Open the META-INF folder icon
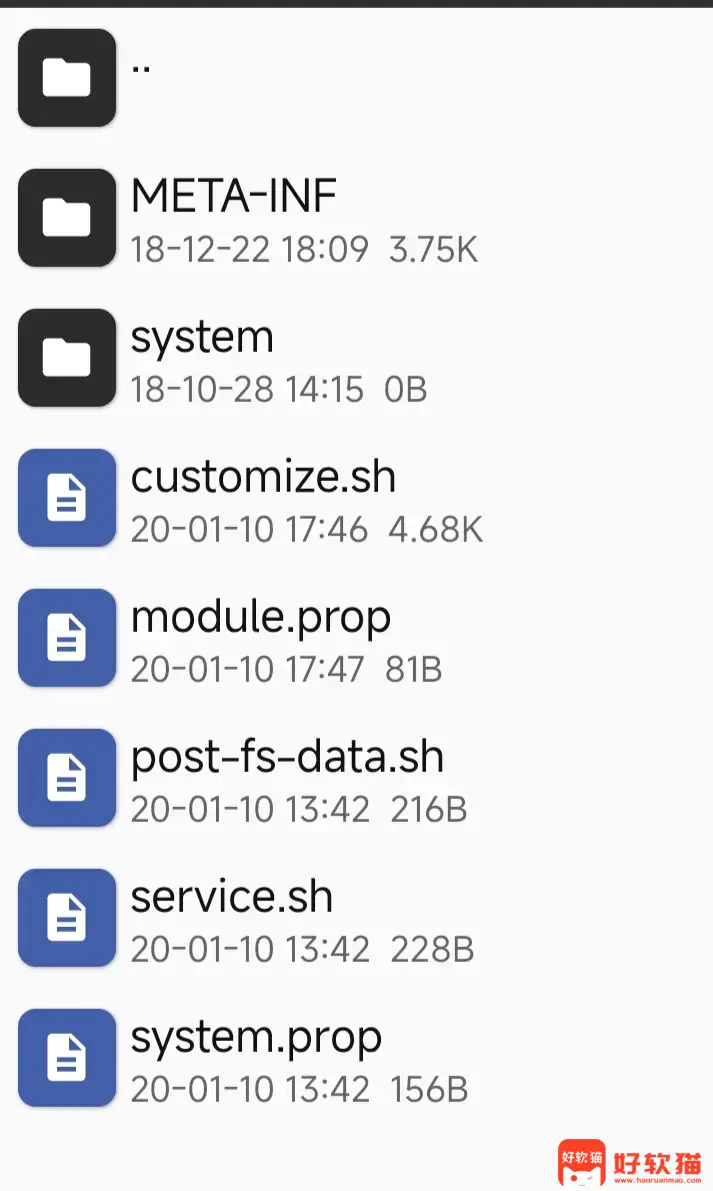The image size is (713, 1191). (67, 218)
